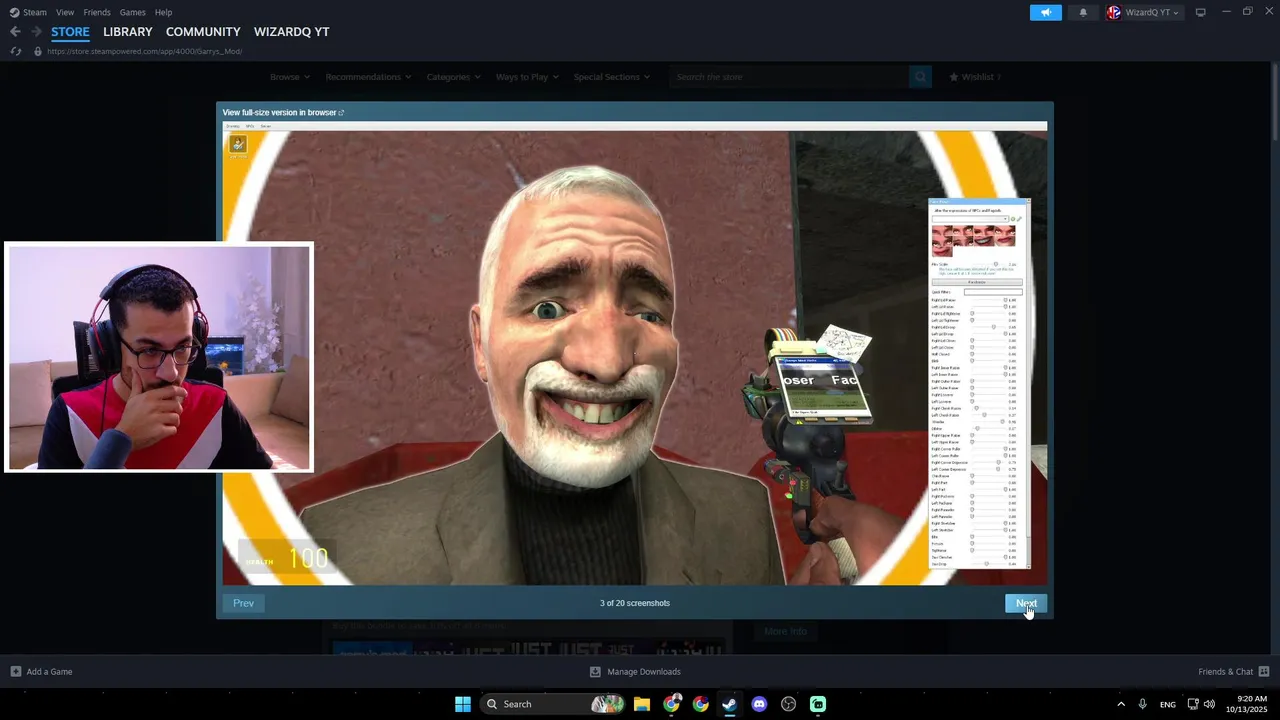
Task: Open the Windows Start menu
Action: coord(463,704)
